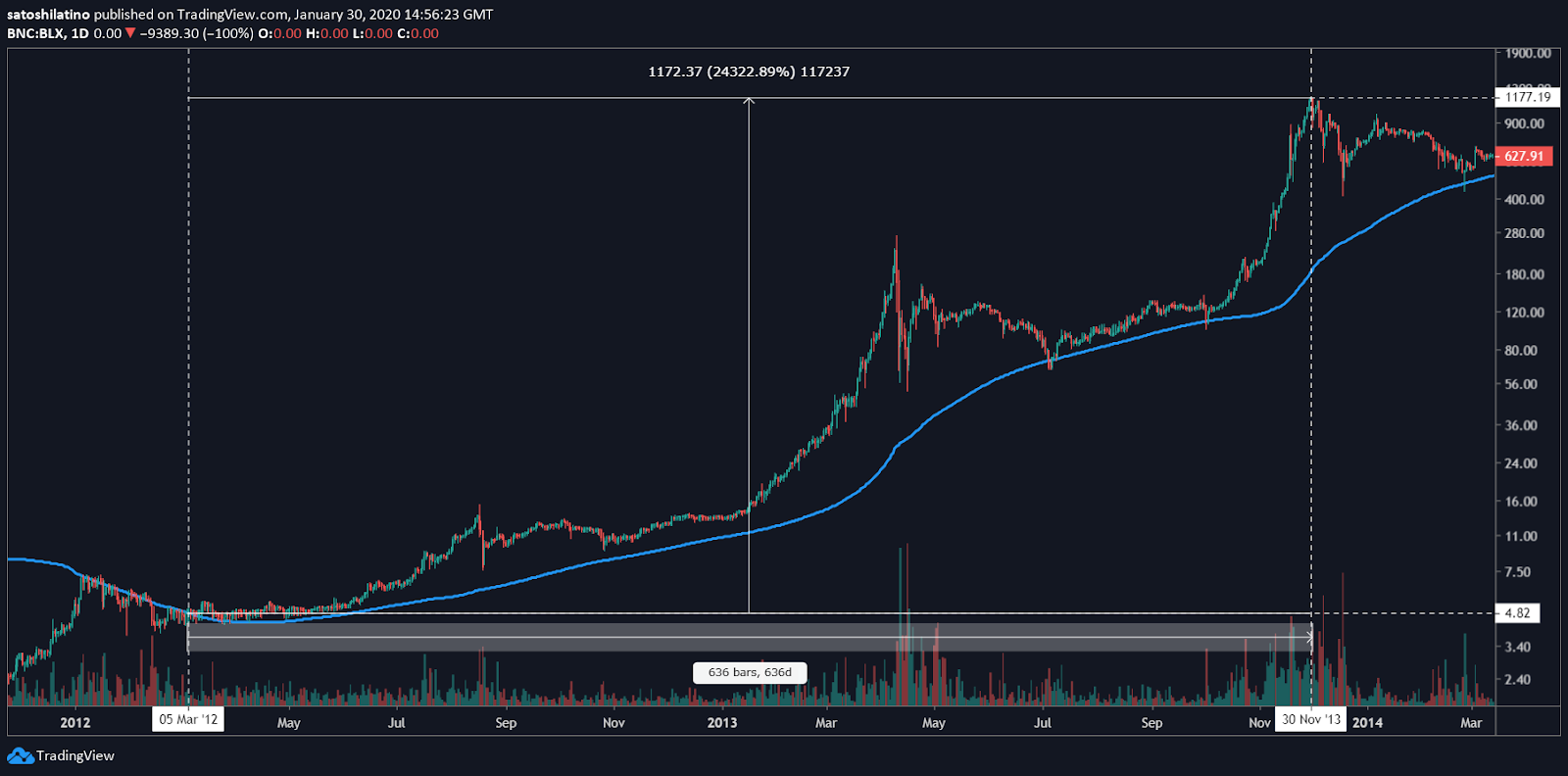1568x776 pixels.
Task: Click the 1177.19 price axis label
Action: 1528,96
